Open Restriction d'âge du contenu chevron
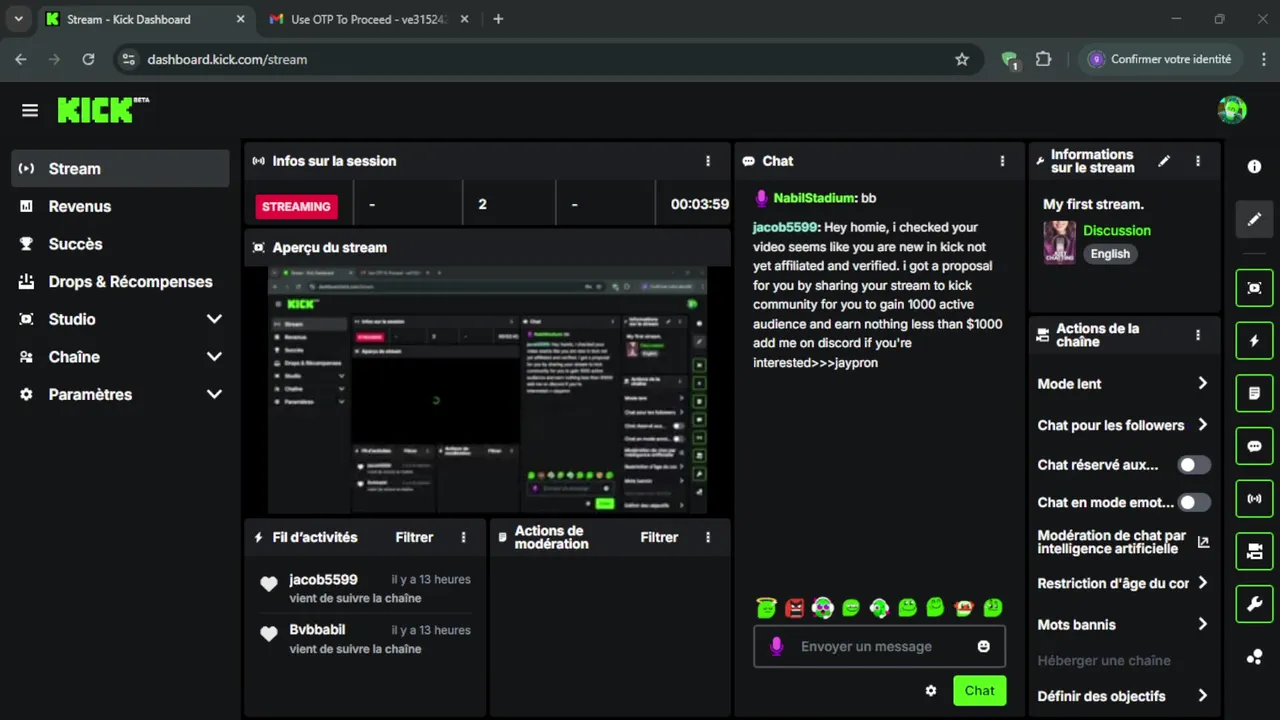 1202,583
